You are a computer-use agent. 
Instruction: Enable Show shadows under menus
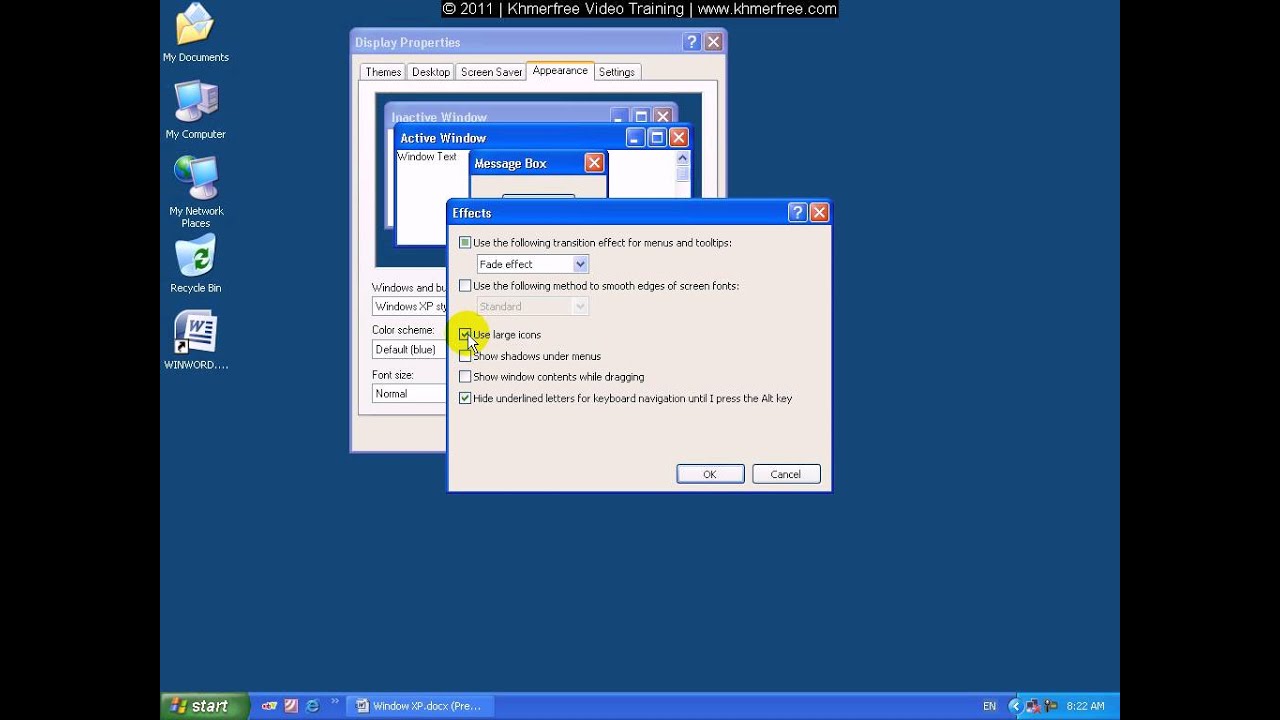pyautogui.click(x=465, y=356)
